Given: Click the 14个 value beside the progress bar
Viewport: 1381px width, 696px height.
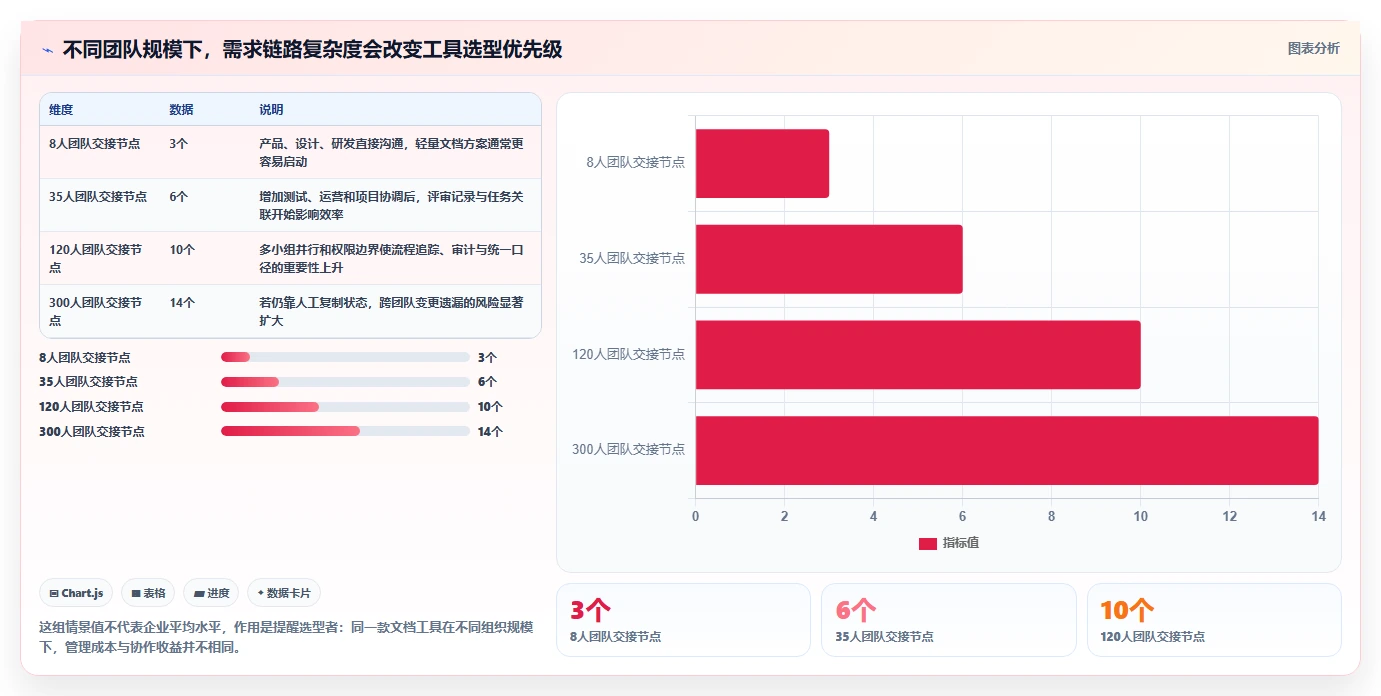Looking at the screenshot, I should pos(490,432).
